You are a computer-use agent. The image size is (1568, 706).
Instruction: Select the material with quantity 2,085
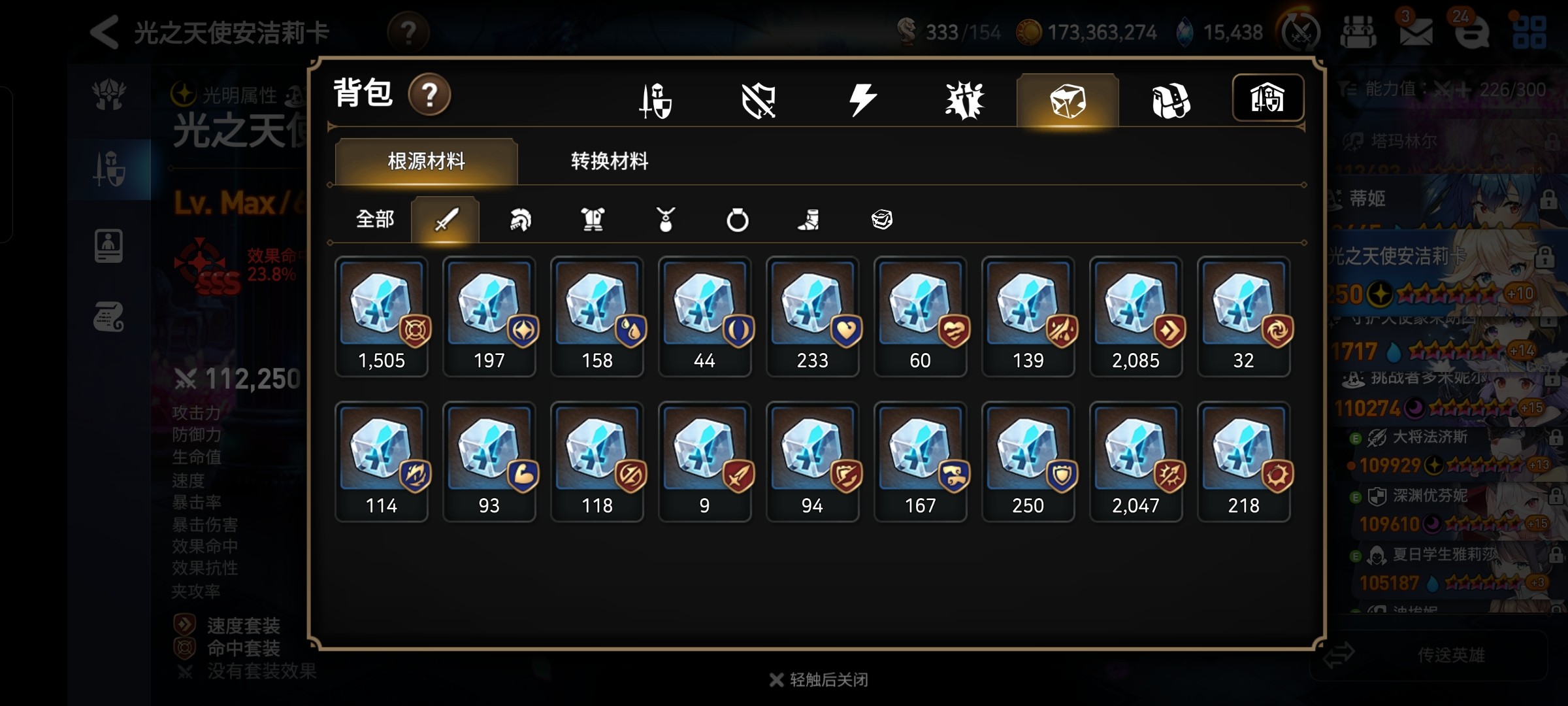click(x=1136, y=316)
